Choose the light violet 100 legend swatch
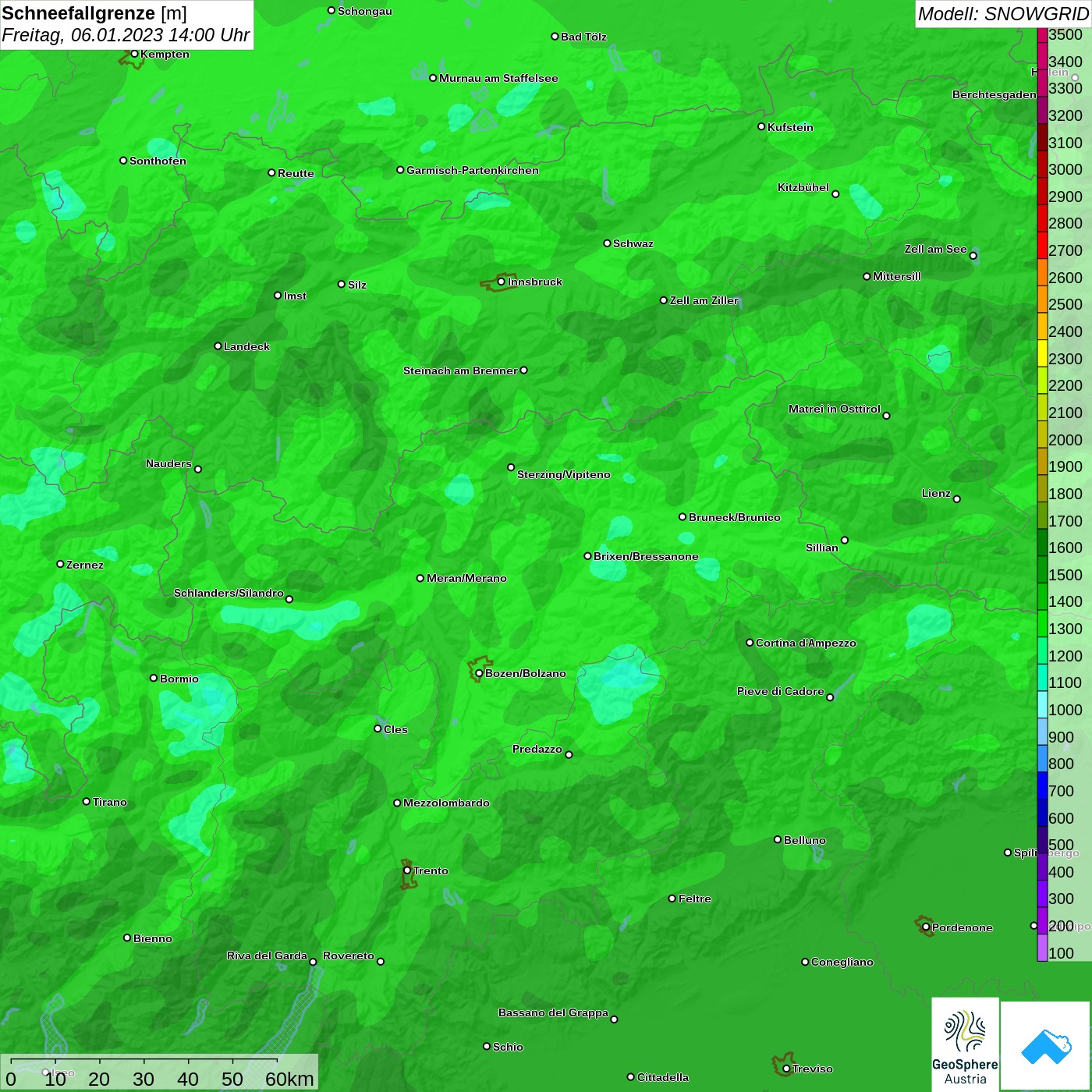Viewport: 1092px width, 1092px height. [1042, 948]
